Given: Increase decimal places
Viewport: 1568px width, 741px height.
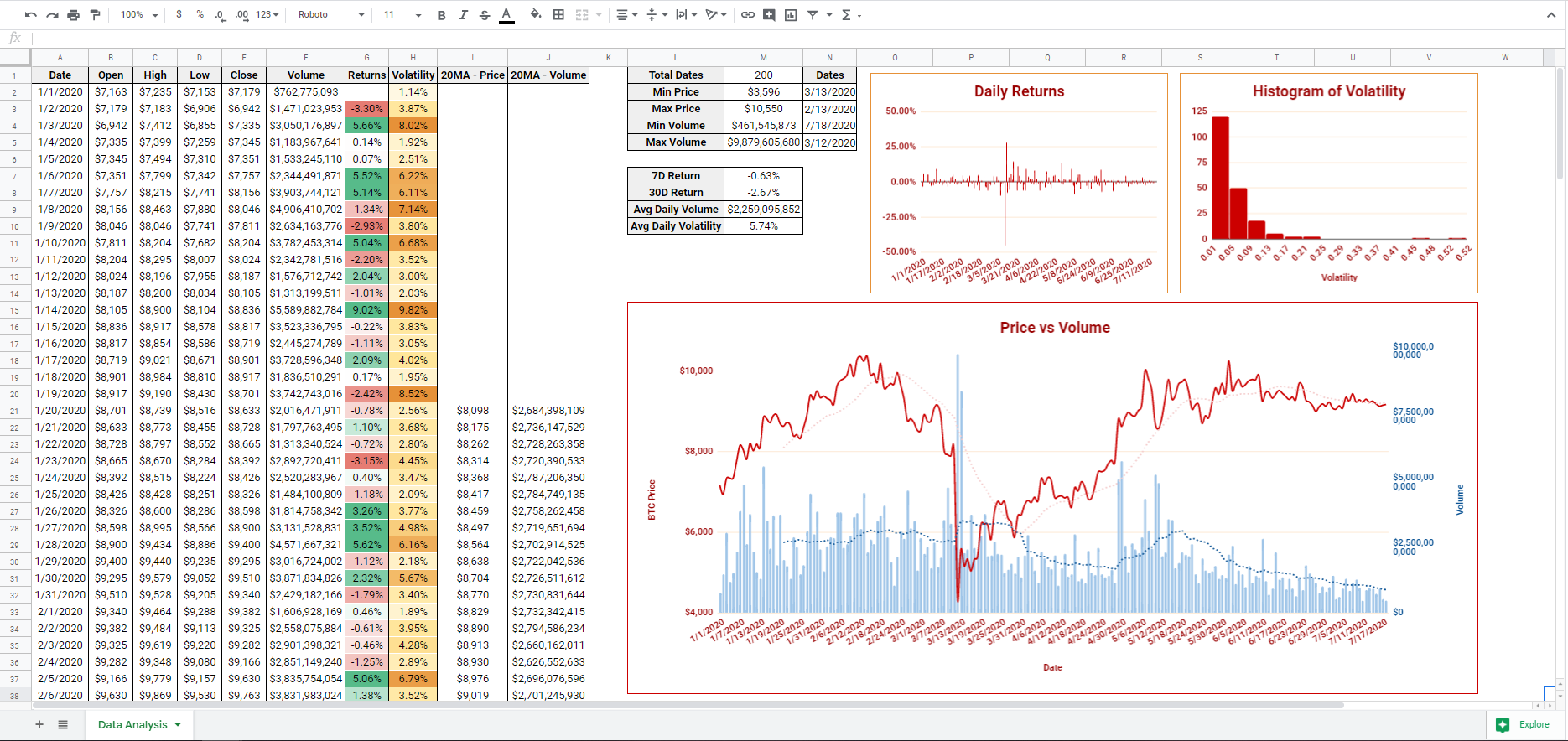Looking at the screenshot, I should pos(241,15).
